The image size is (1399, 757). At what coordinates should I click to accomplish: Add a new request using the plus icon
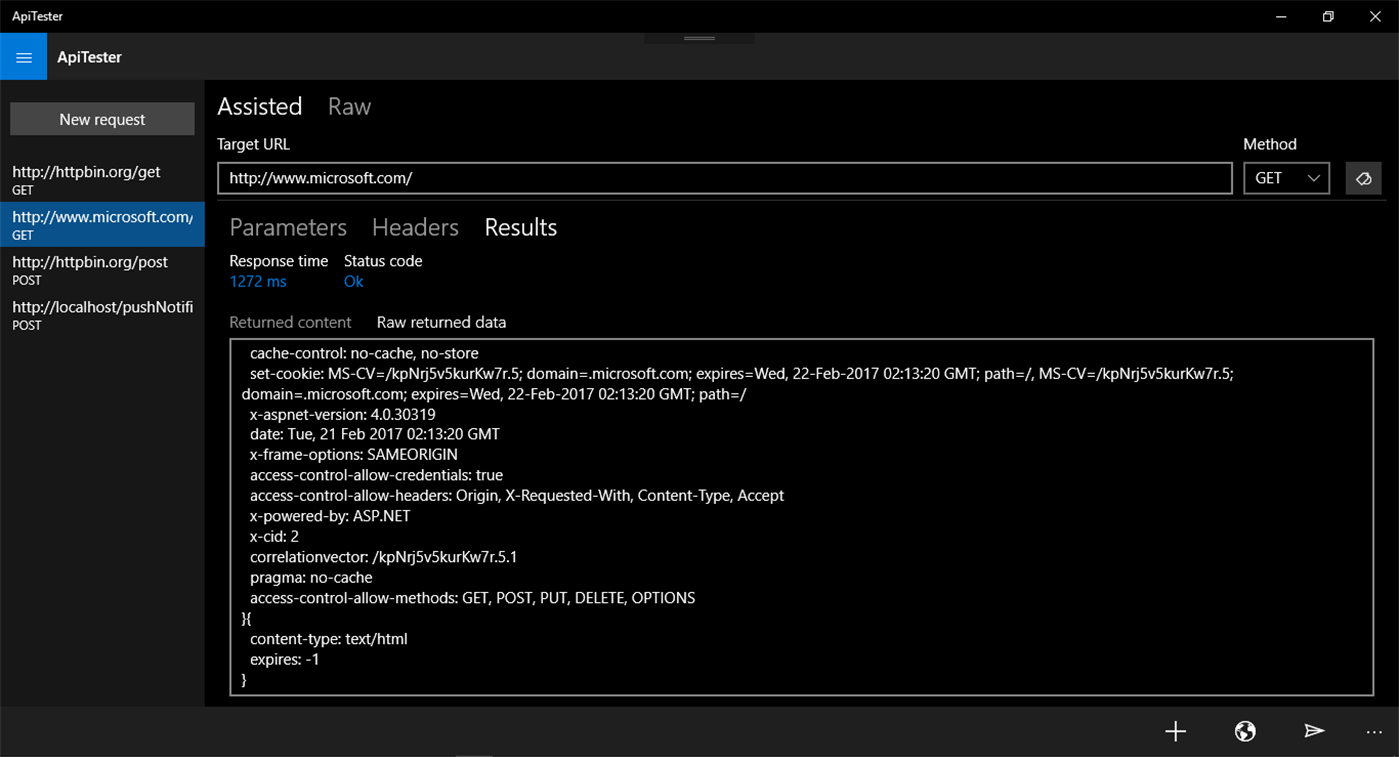(x=1175, y=731)
